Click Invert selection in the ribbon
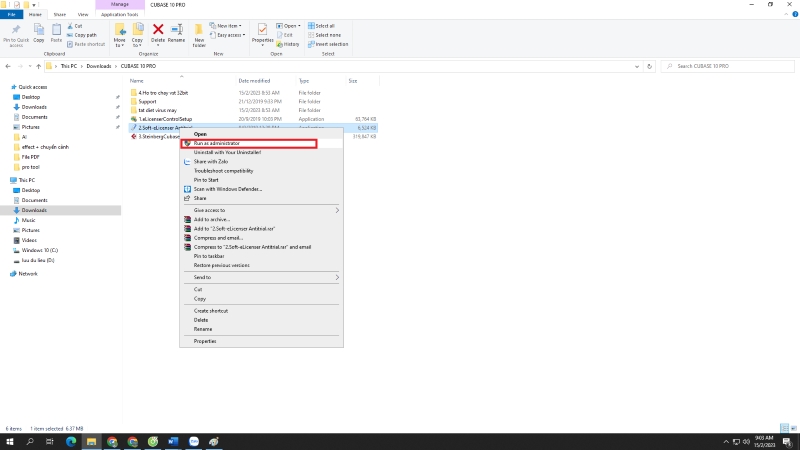This screenshot has height=450, width=800. coord(328,44)
